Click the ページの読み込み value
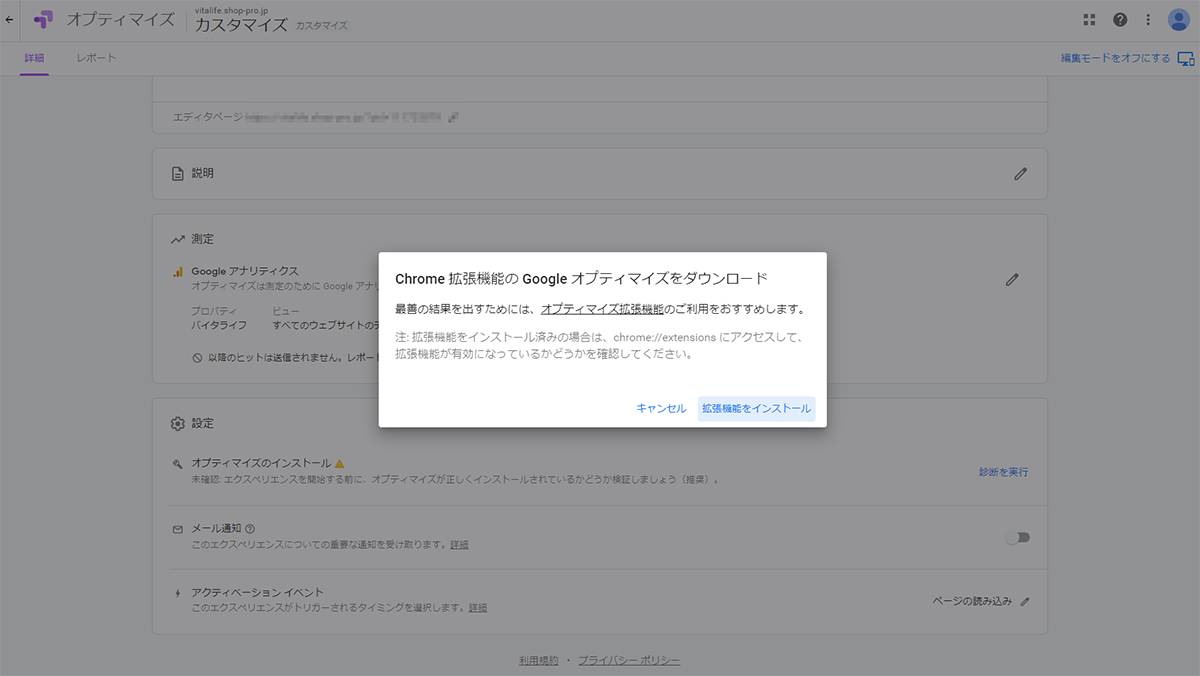This screenshot has width=1200, height=676. click(972, 601)
